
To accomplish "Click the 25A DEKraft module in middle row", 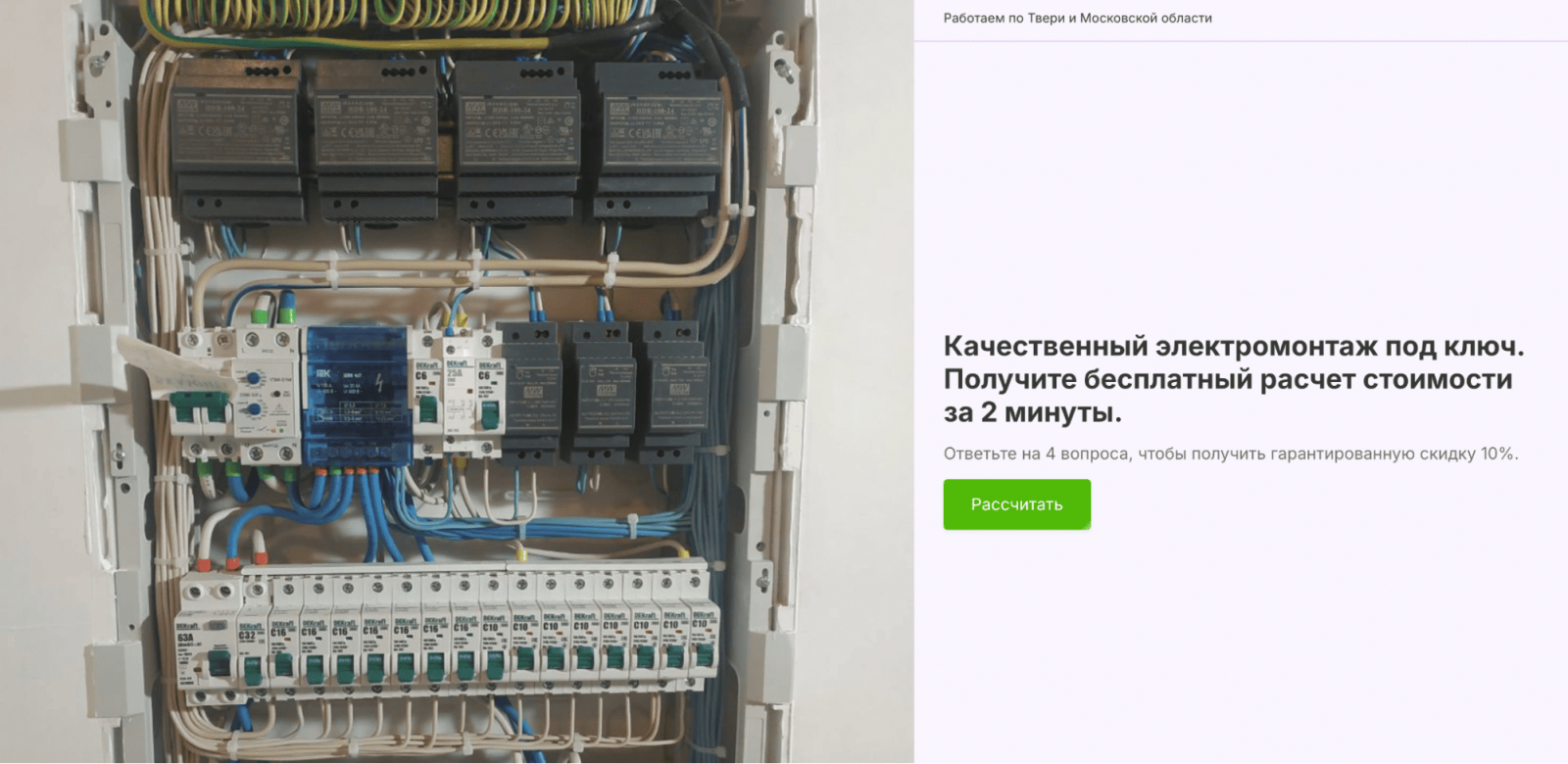I will point(459,401).
